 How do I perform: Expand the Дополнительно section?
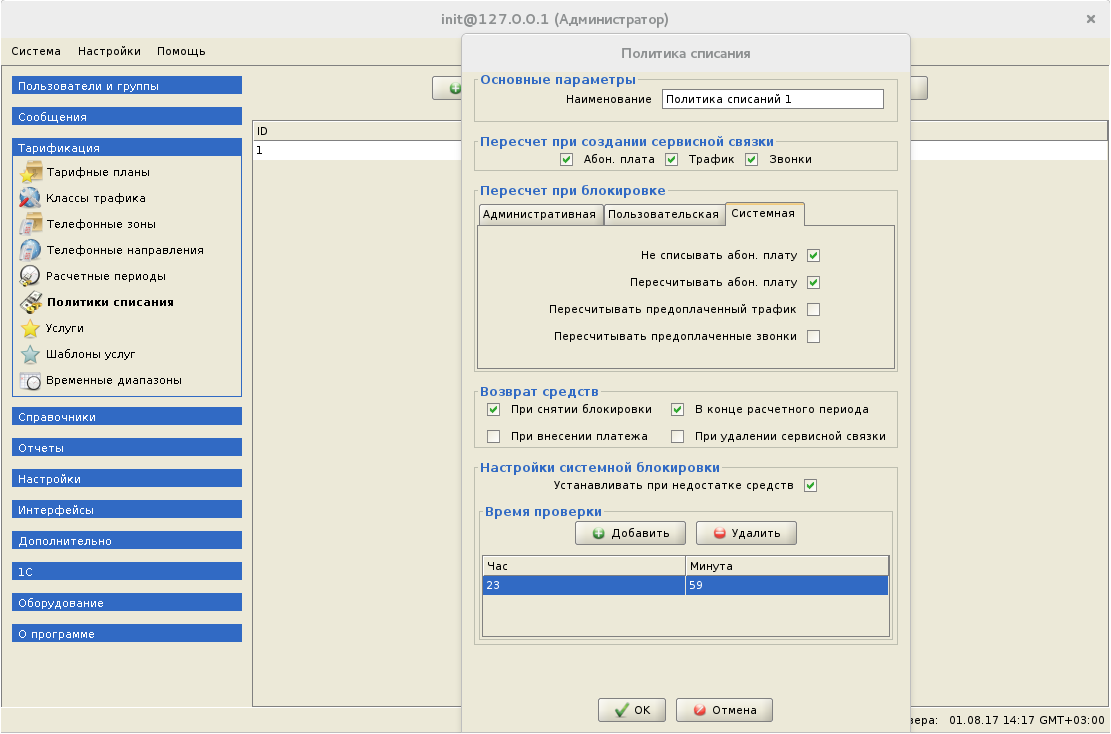click(127, 541)
